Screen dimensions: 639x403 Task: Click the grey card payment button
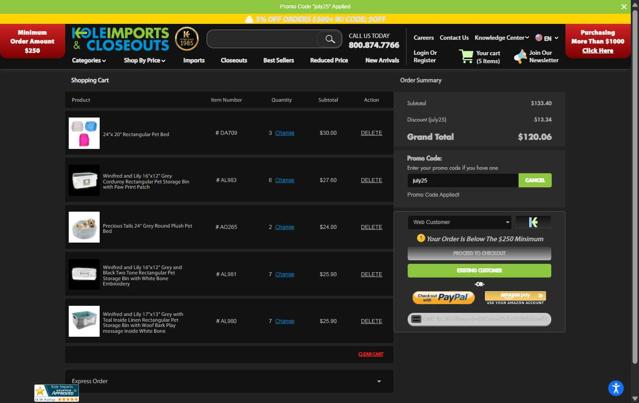click(x=479, y=319)
